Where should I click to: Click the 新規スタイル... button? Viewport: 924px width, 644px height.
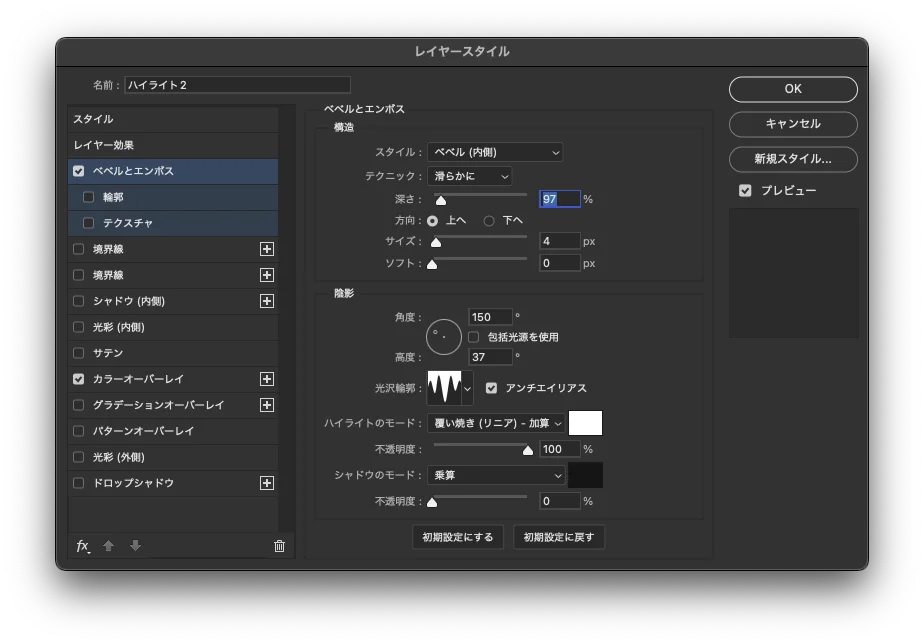[793, 159]
